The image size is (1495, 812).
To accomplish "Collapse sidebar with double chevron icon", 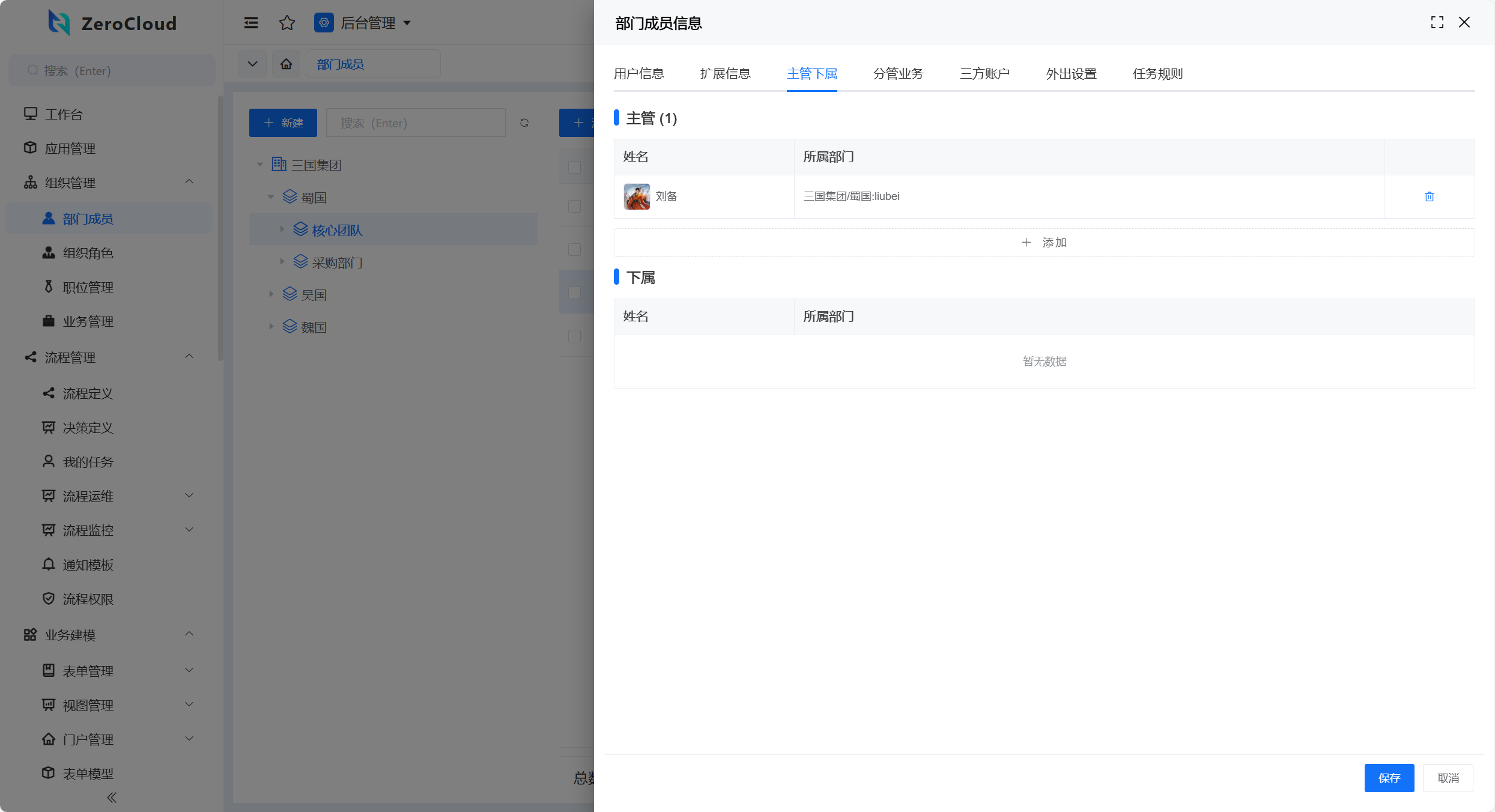I will [112, 798].
